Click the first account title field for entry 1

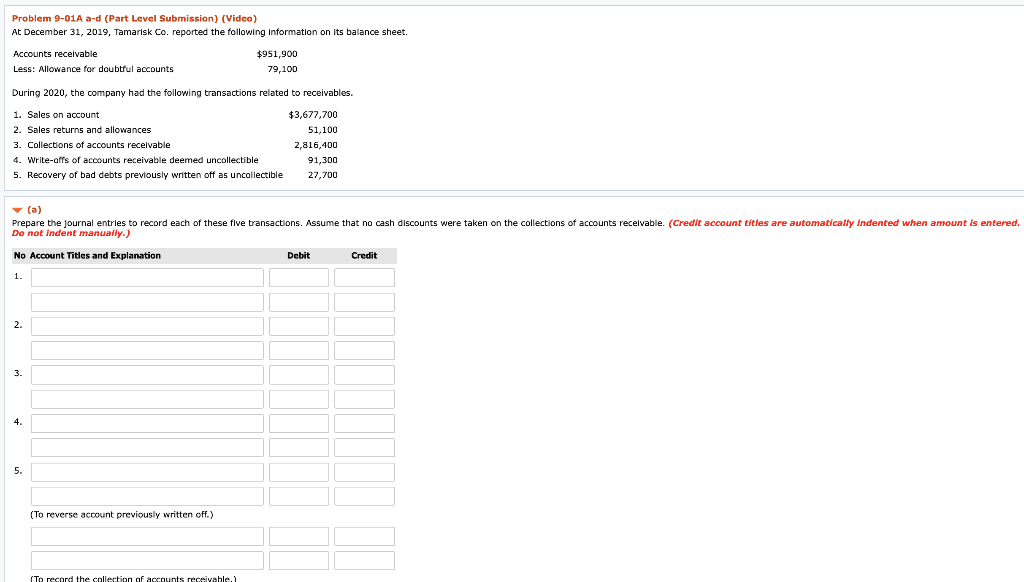pyautogui.click(x=147, y=277)
